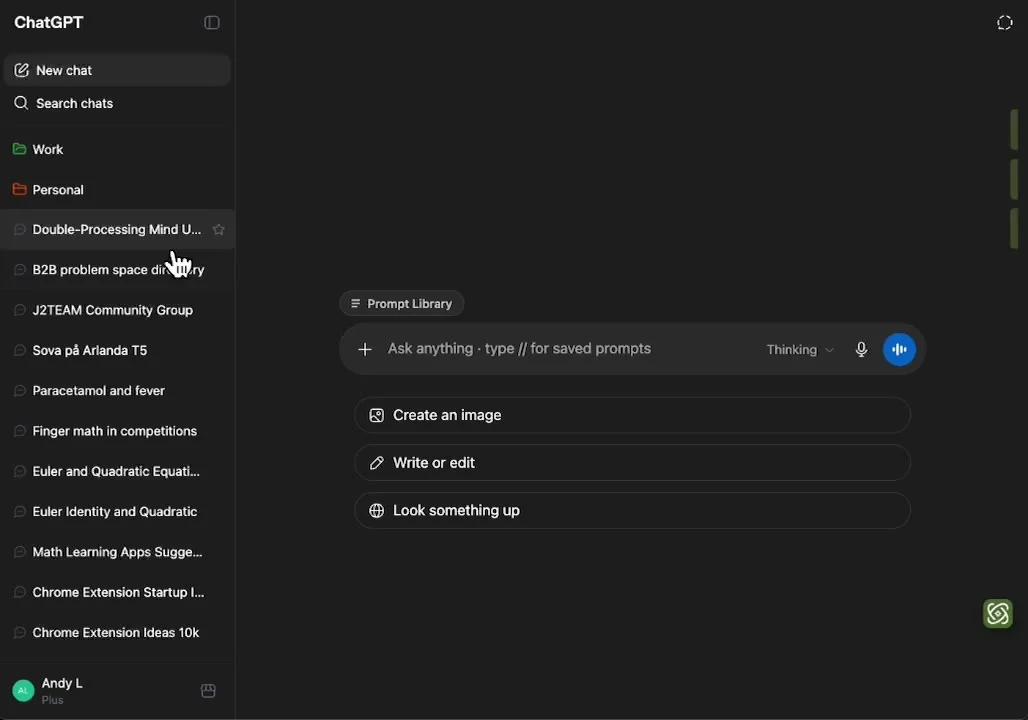Open Euler and Quadratic Equati... chat
The height and width of the screenshot is (720, 1028).
click(x=117, y=471)
